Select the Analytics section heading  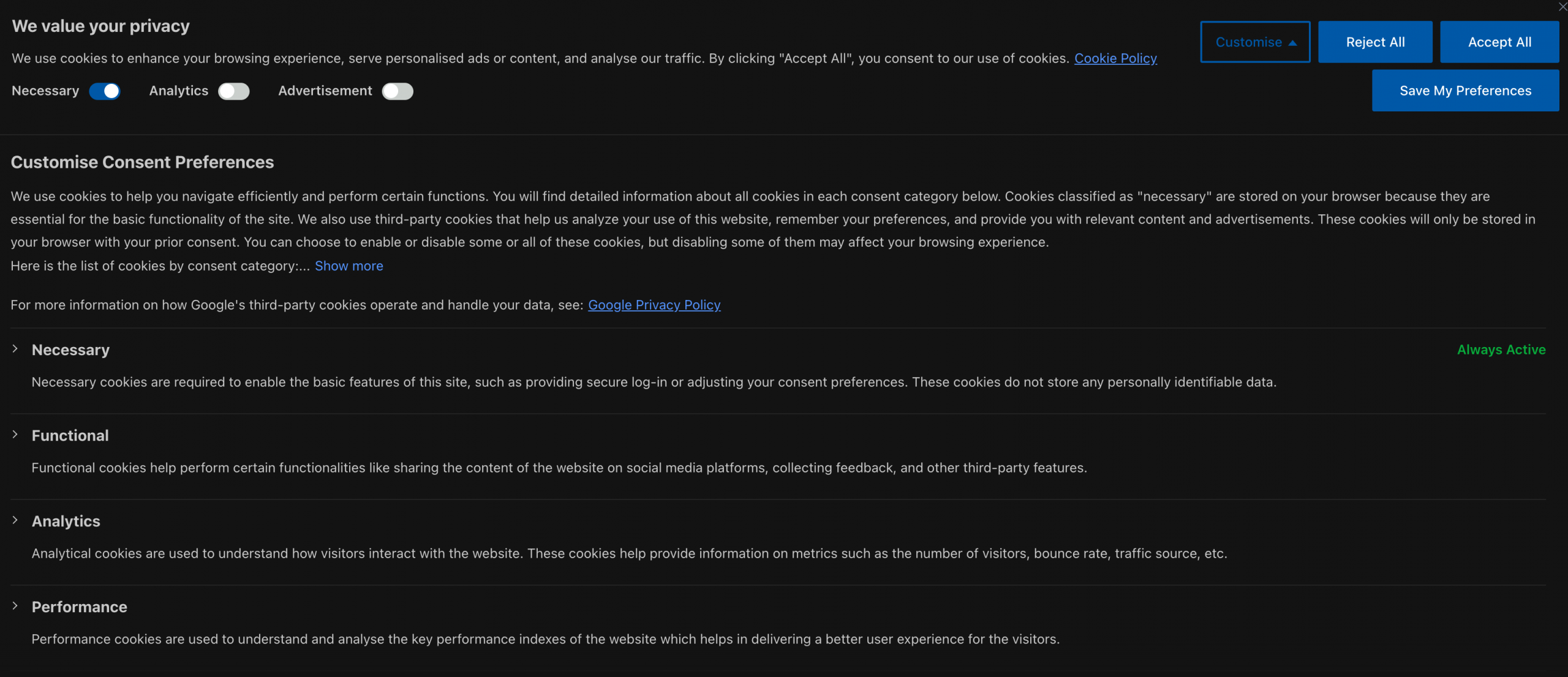(66, 522)
